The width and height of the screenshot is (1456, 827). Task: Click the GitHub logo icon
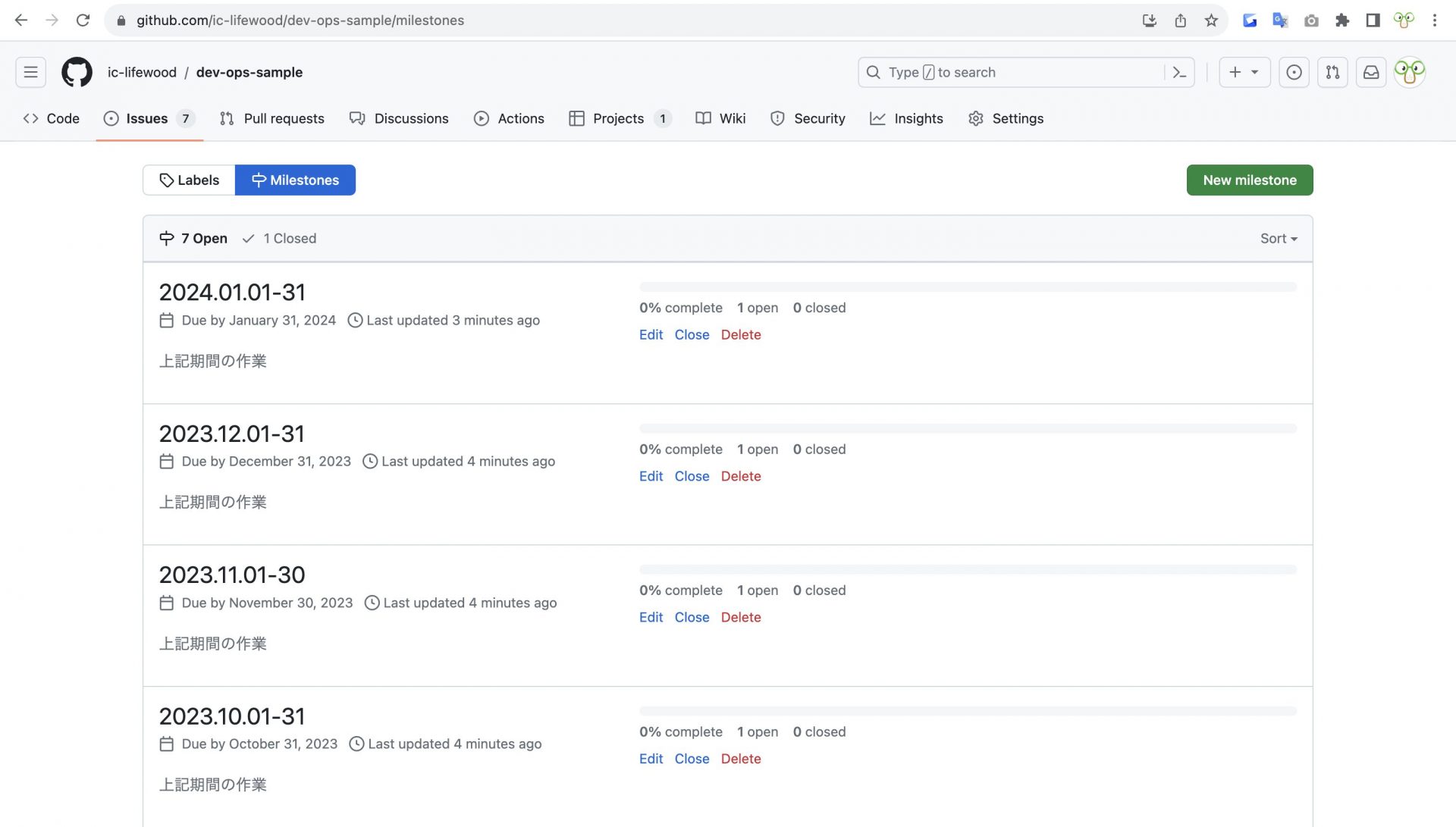(77, 72)
